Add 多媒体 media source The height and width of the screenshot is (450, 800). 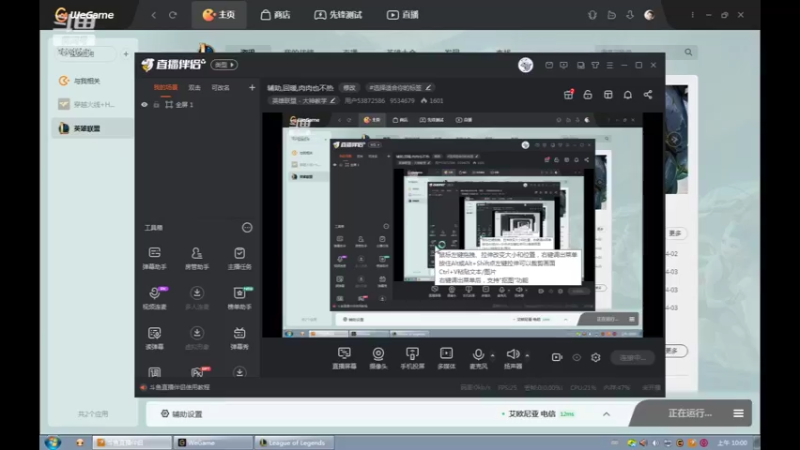(446, 358)
